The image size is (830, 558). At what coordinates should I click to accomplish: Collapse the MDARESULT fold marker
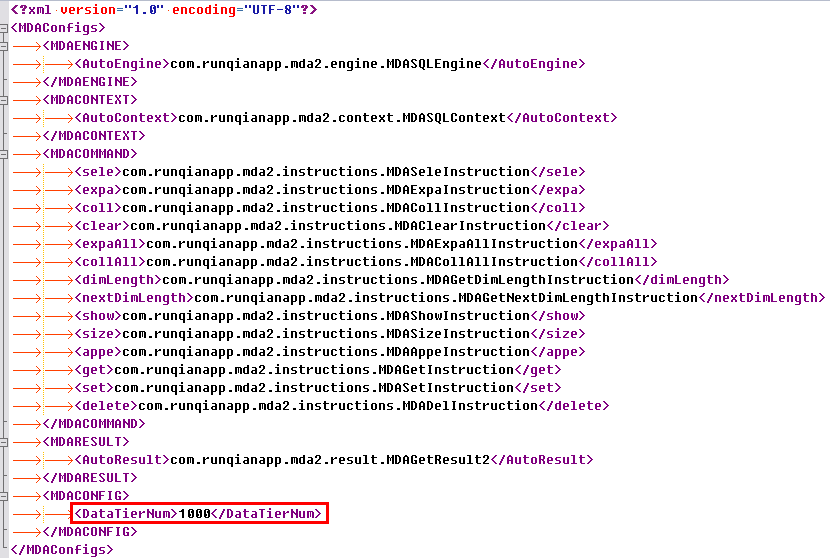pyautogui.click(x=3, y=442)
